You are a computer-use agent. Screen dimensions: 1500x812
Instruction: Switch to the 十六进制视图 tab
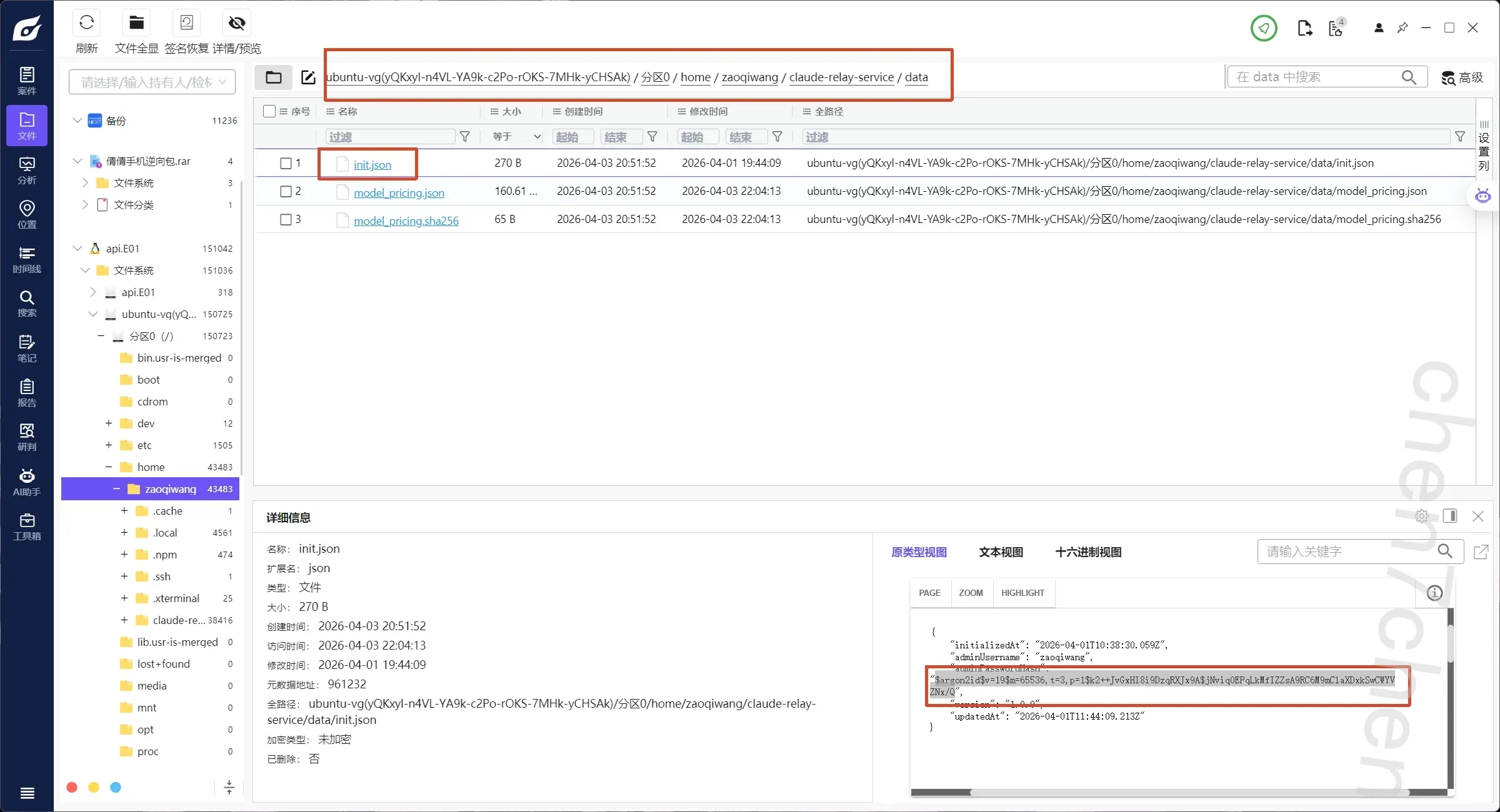1088,552
